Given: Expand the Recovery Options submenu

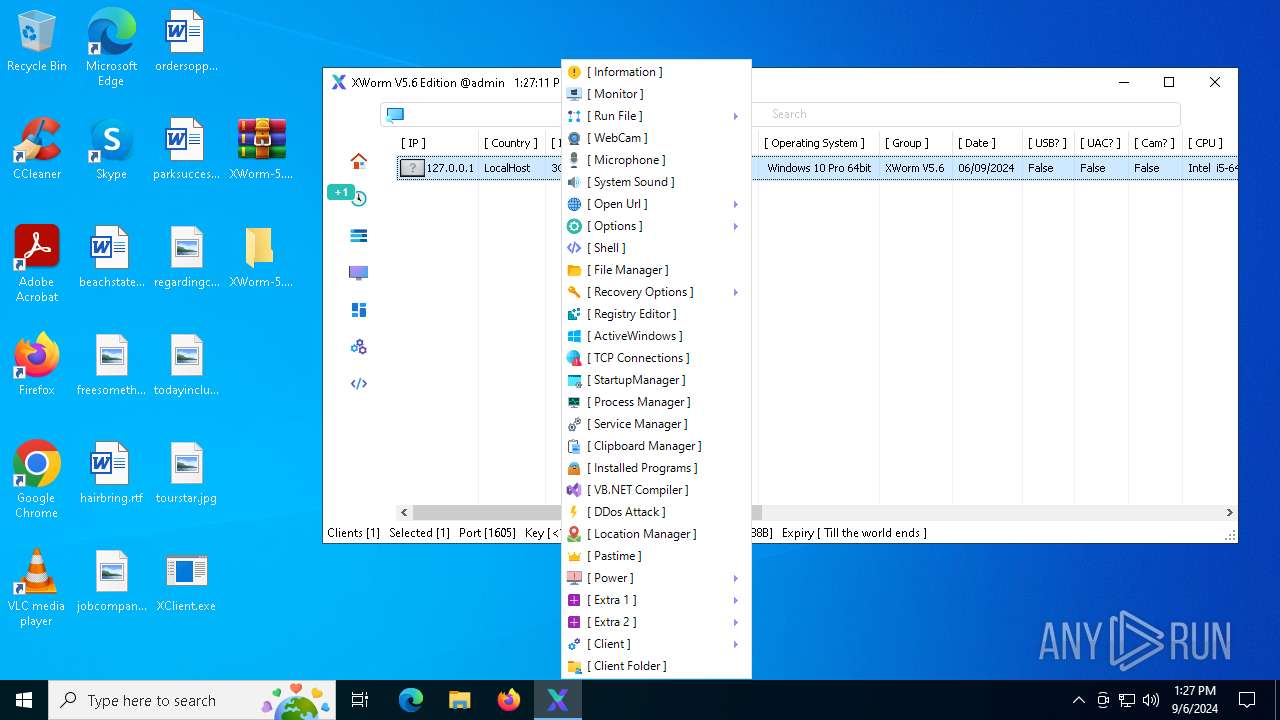Looking at the screenshot, I should coord(735,292).
